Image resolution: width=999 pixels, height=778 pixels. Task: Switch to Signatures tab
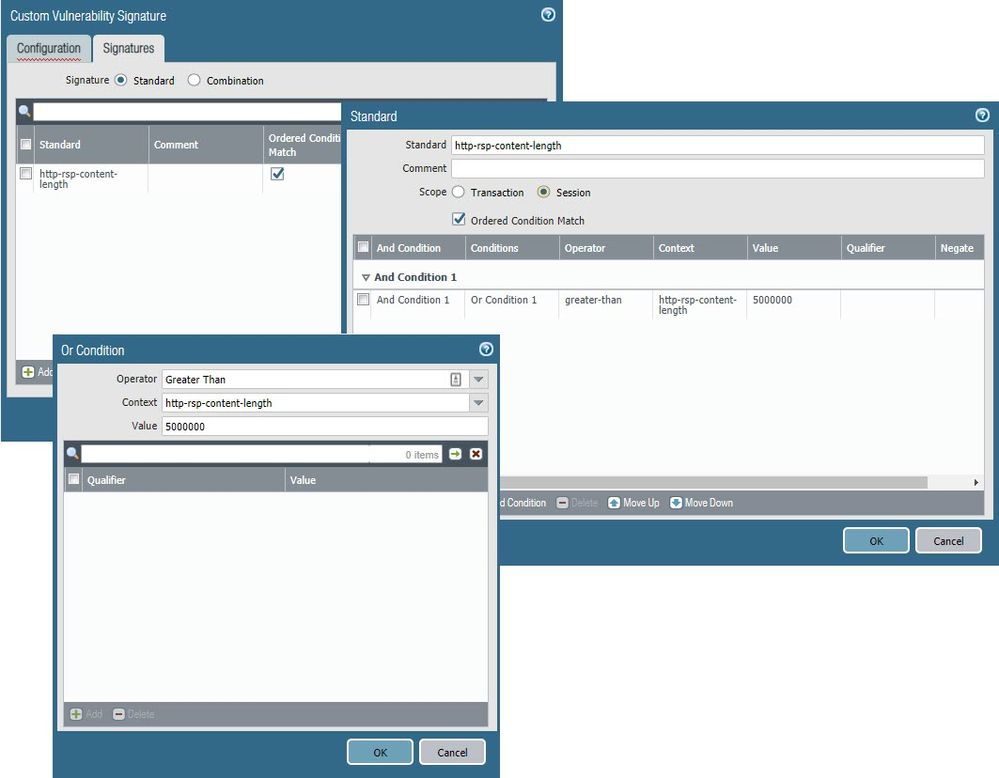[129, 48]
